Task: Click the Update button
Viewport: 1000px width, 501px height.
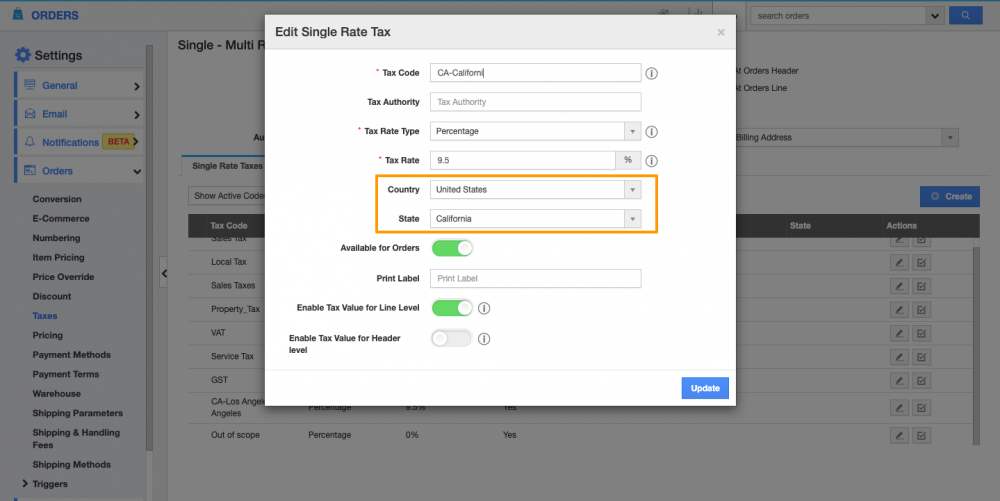Action: [705, 388]
